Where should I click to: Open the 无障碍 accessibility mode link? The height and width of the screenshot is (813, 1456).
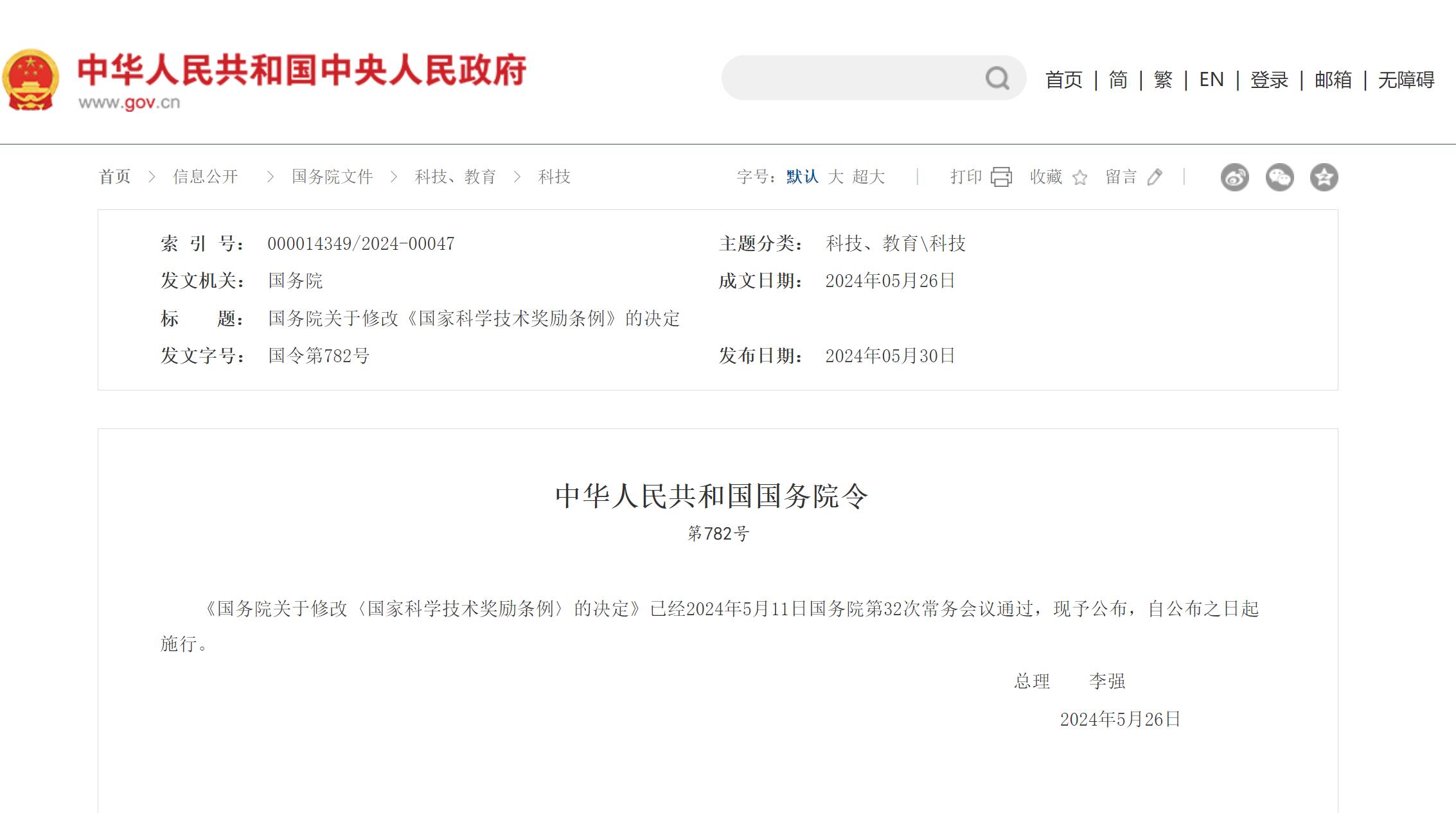(1406, 80)
